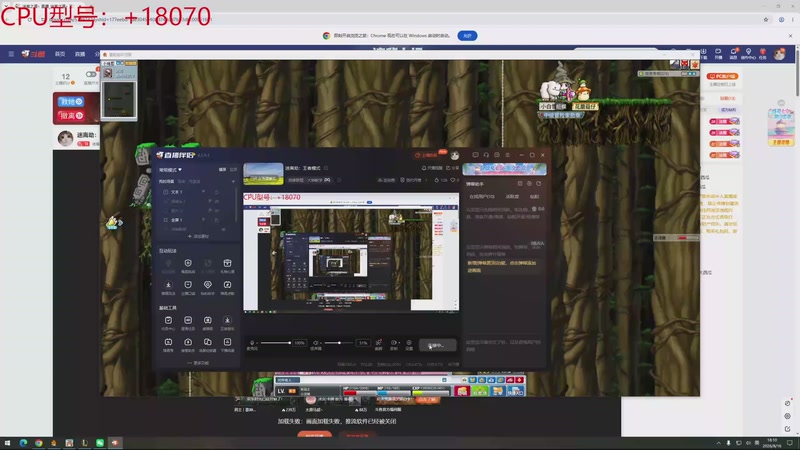Toggle lock on 文本 1 source
800x450 pixels.
pyautogui.click(x=216, y=192)
